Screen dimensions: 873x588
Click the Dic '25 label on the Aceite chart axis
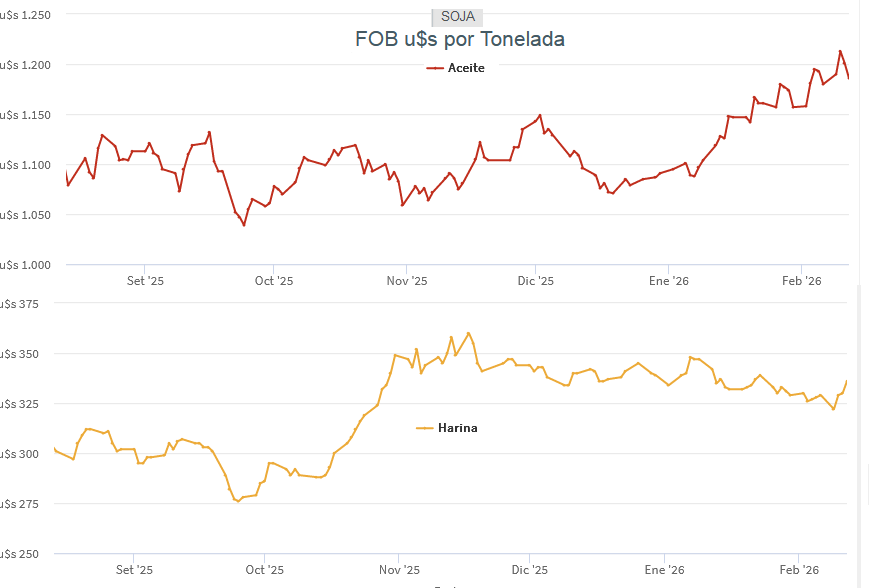point(535,281)
